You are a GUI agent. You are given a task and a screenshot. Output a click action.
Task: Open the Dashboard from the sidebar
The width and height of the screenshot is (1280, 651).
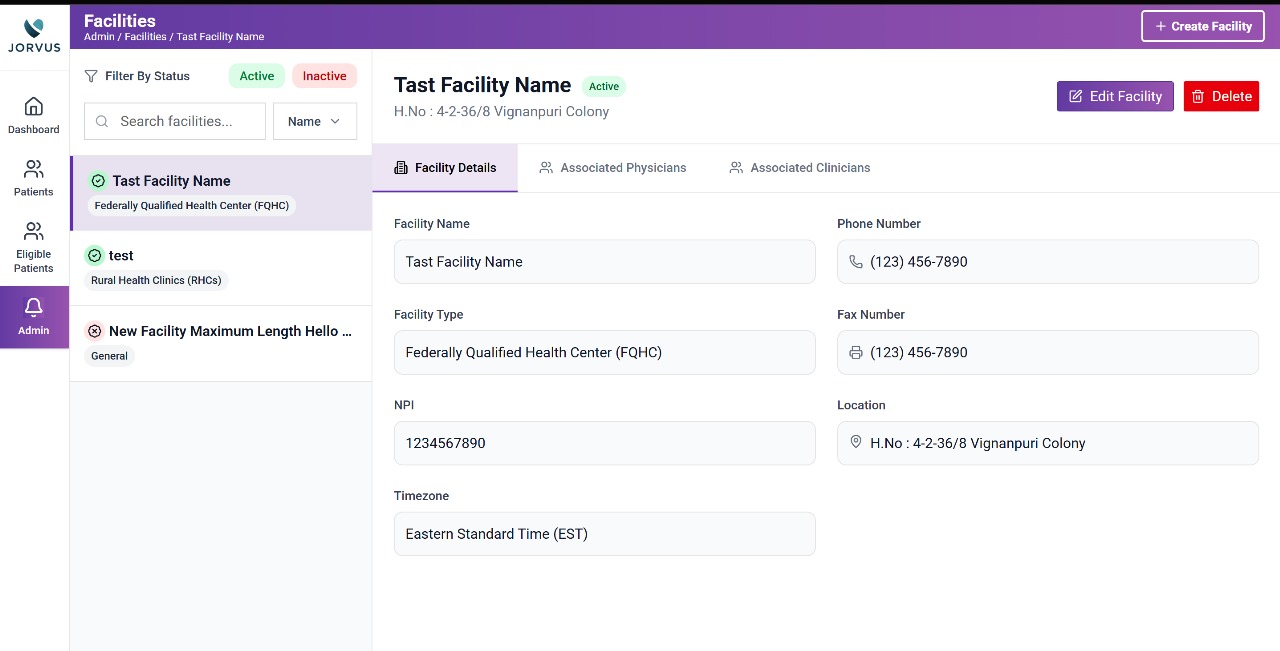pos(33,114)
